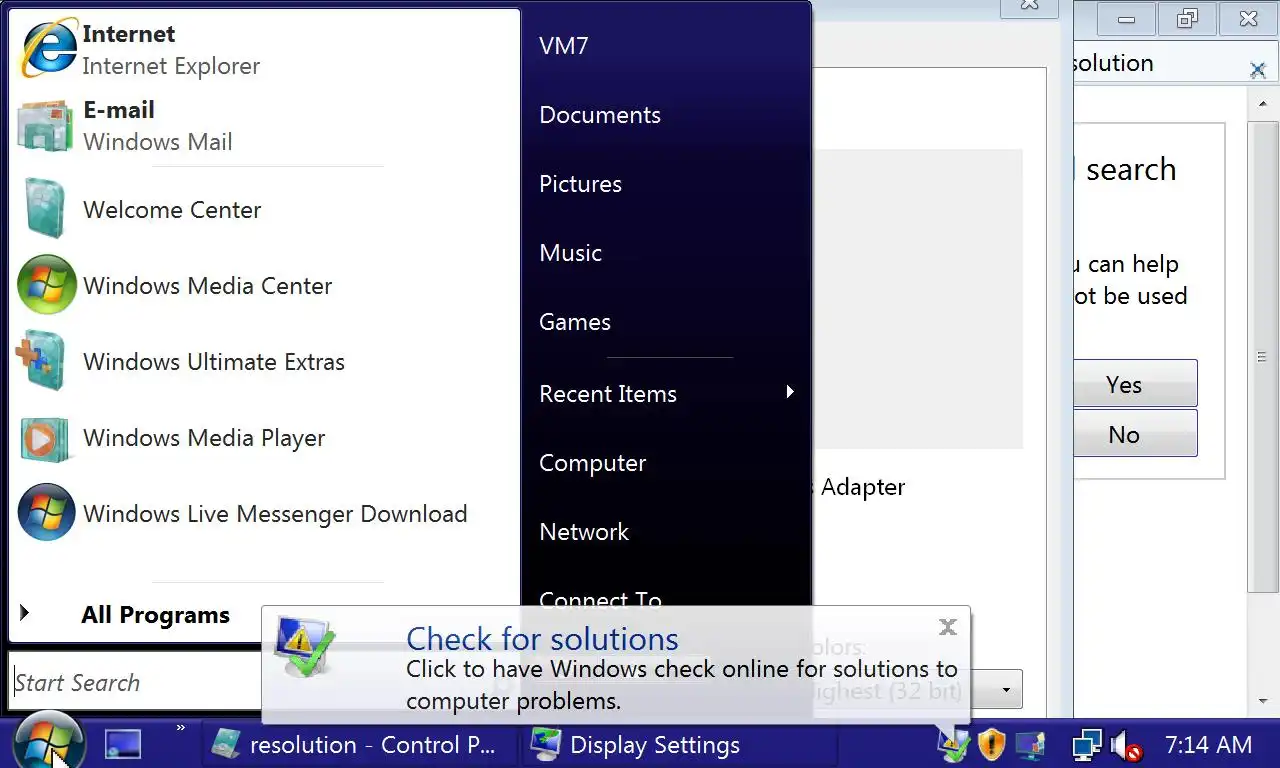This screenshot has height=768, width=1280.
Task: Minimize the help window
Action: click(1127, 18)
